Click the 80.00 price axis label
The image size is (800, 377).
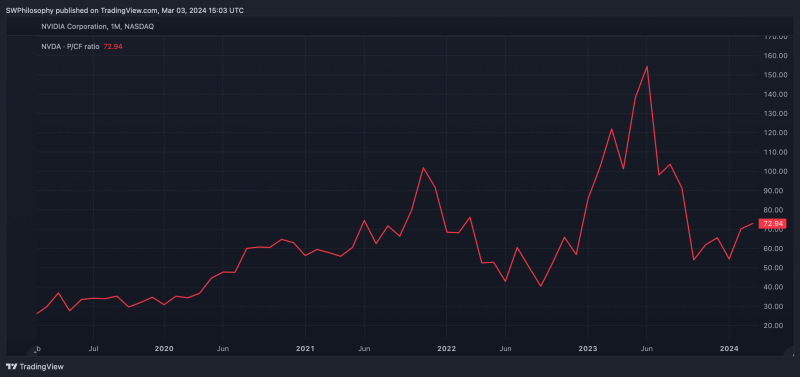[774, 210]
